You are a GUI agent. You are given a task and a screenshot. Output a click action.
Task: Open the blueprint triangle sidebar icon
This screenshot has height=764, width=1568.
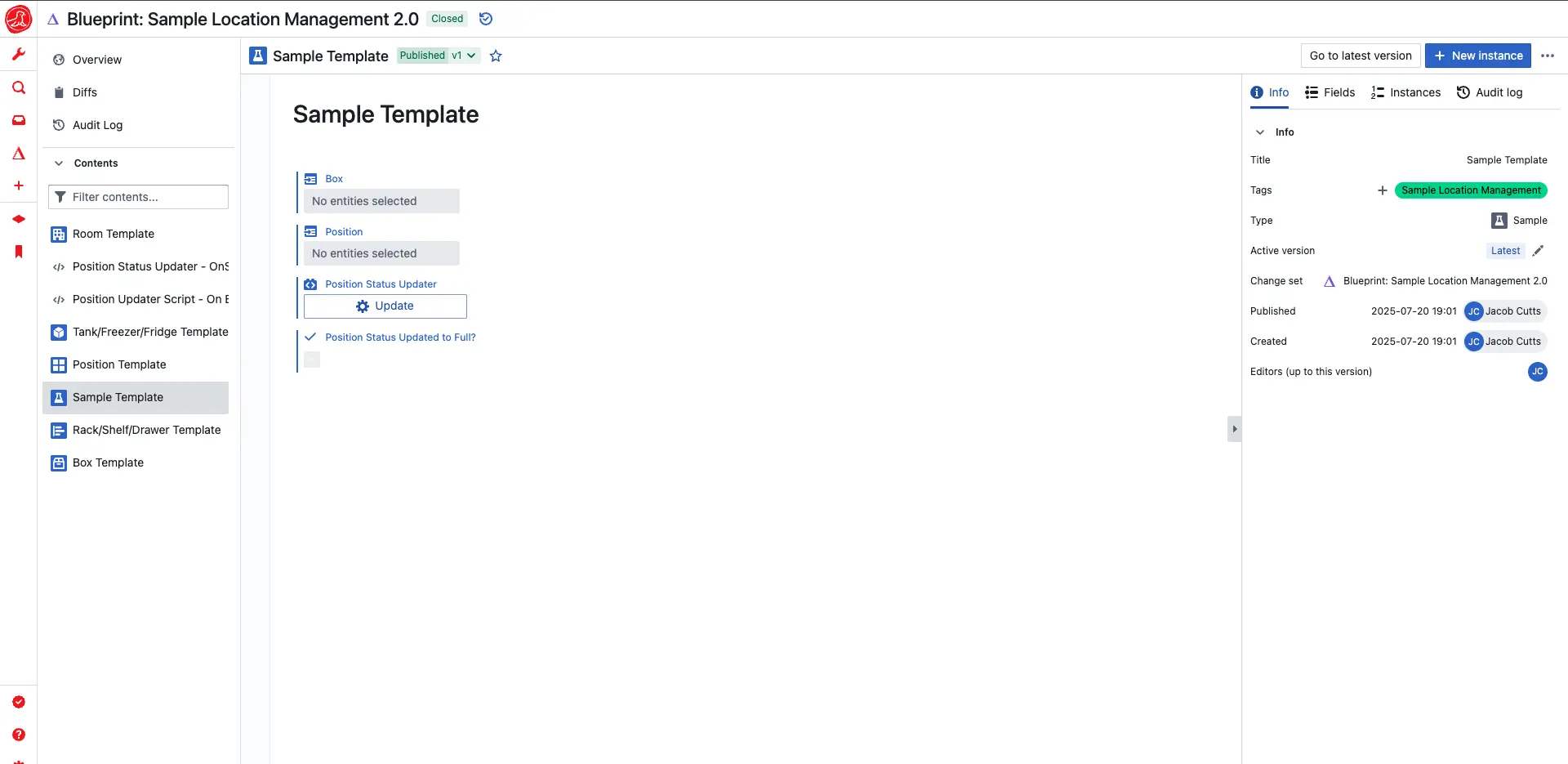18,154
